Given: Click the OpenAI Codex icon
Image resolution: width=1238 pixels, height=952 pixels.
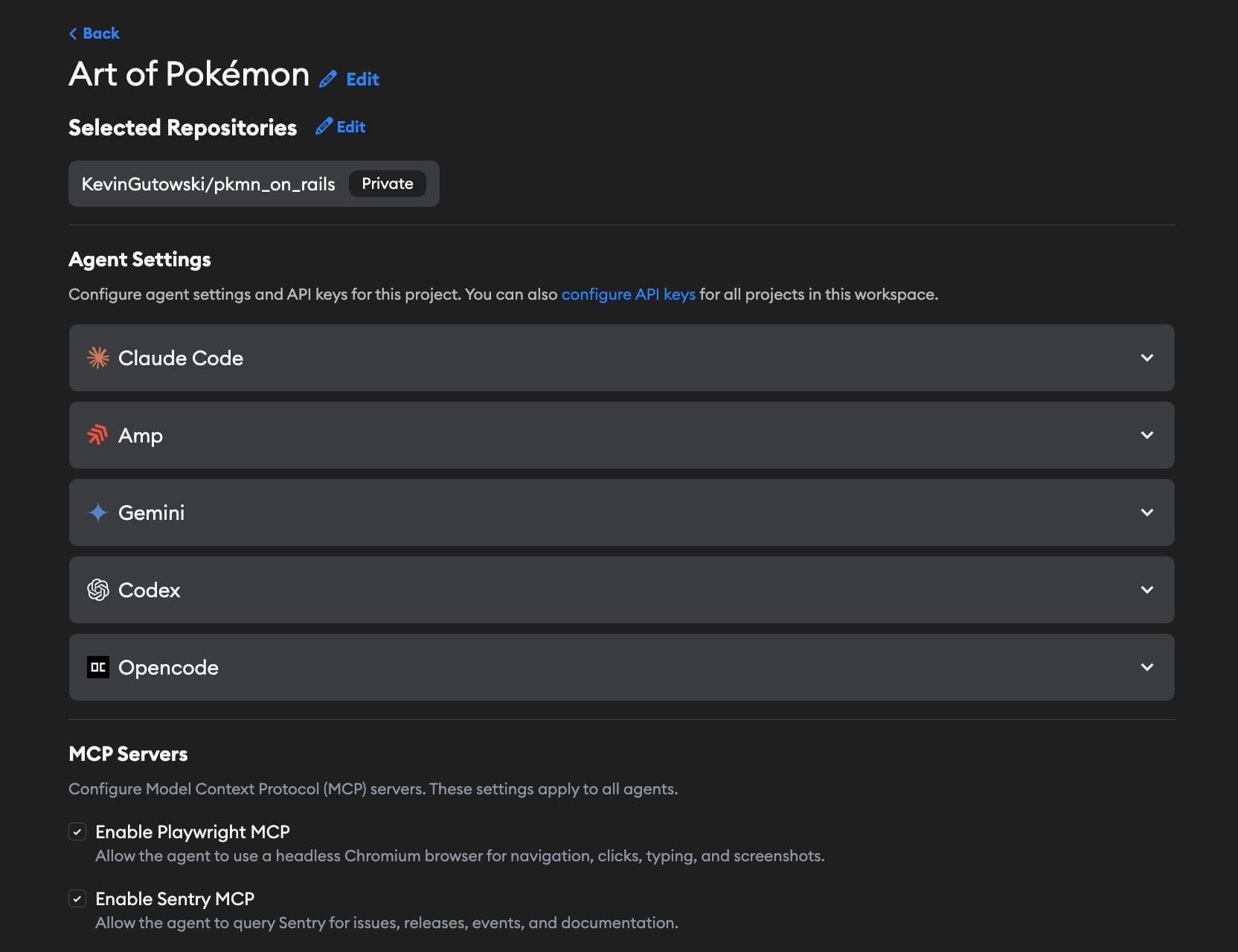Looking at the screenshot, I should pyautogui.click(x=97, y=590).
